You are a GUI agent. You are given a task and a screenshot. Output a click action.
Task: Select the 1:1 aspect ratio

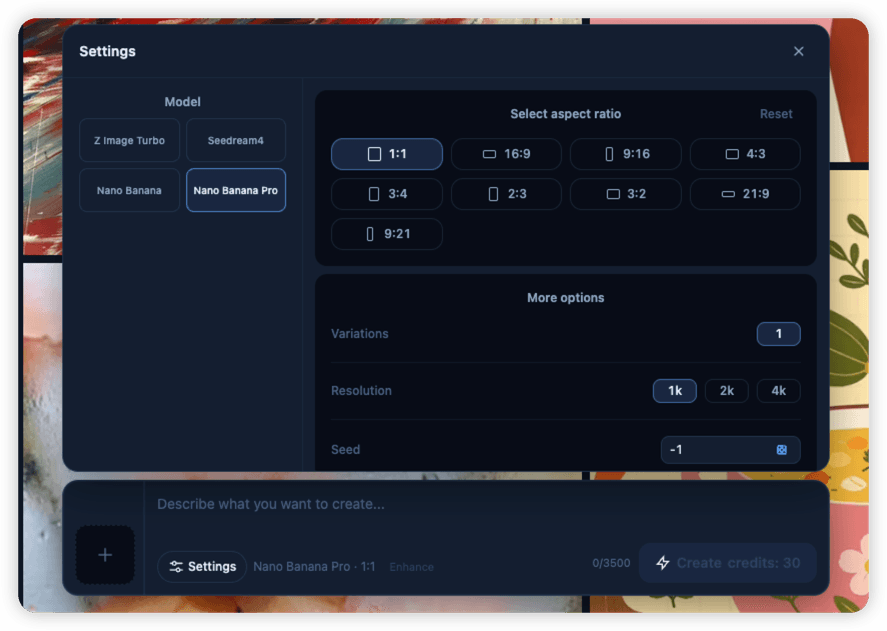[387, 154]
